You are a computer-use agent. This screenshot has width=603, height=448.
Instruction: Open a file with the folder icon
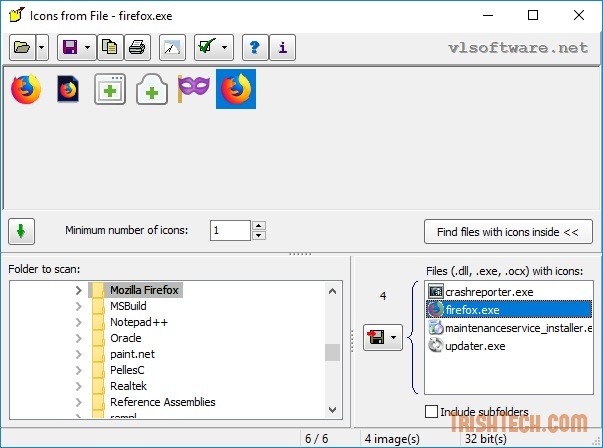22,48
